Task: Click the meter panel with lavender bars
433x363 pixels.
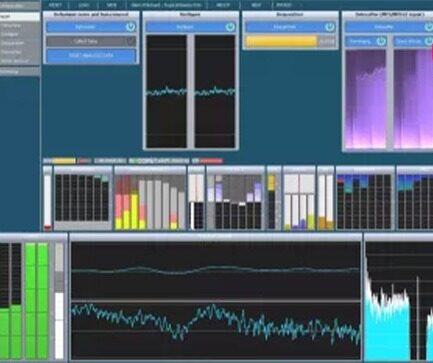Action: [x=235, y=198]
